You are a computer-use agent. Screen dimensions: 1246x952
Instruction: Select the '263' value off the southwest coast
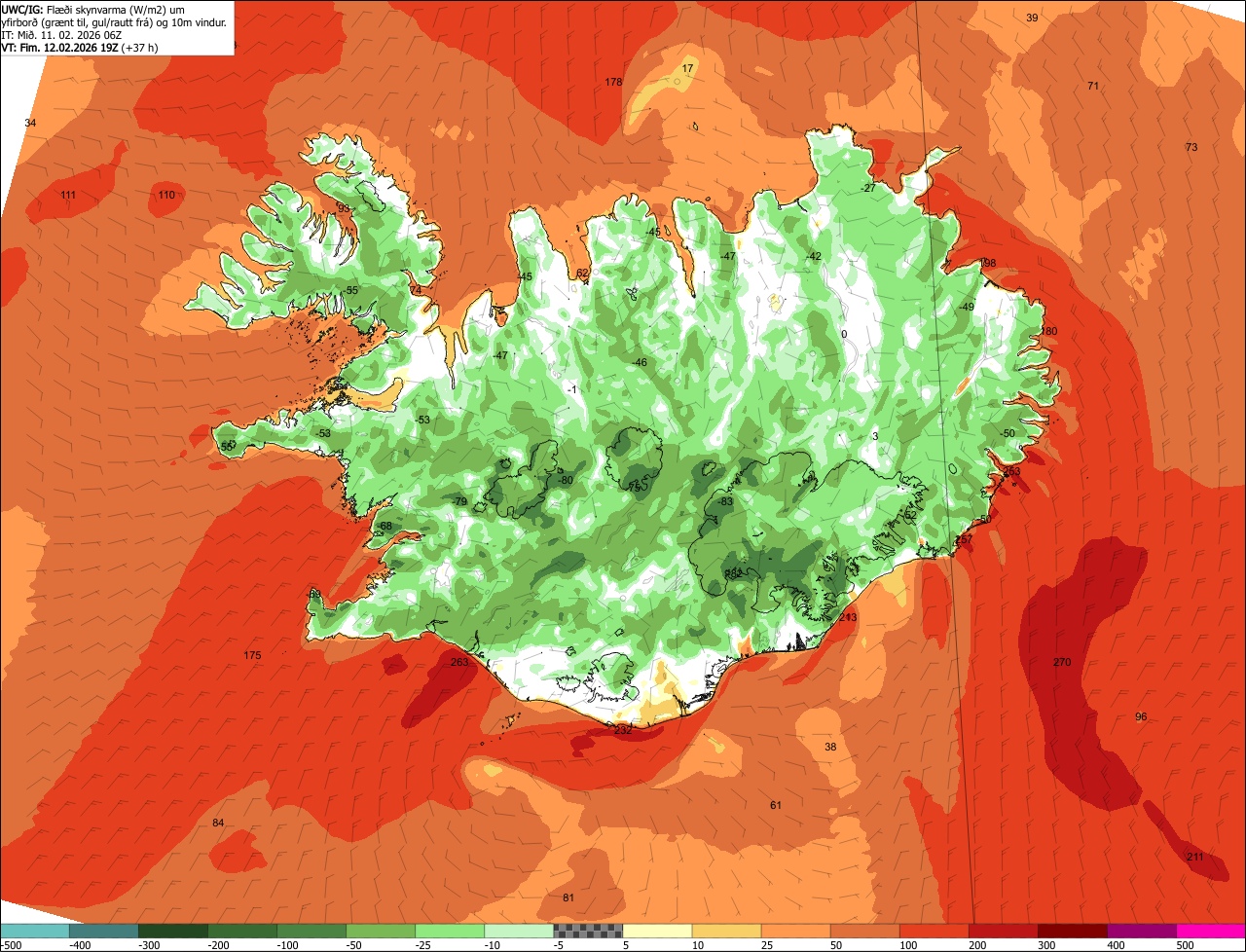point(459,662)
